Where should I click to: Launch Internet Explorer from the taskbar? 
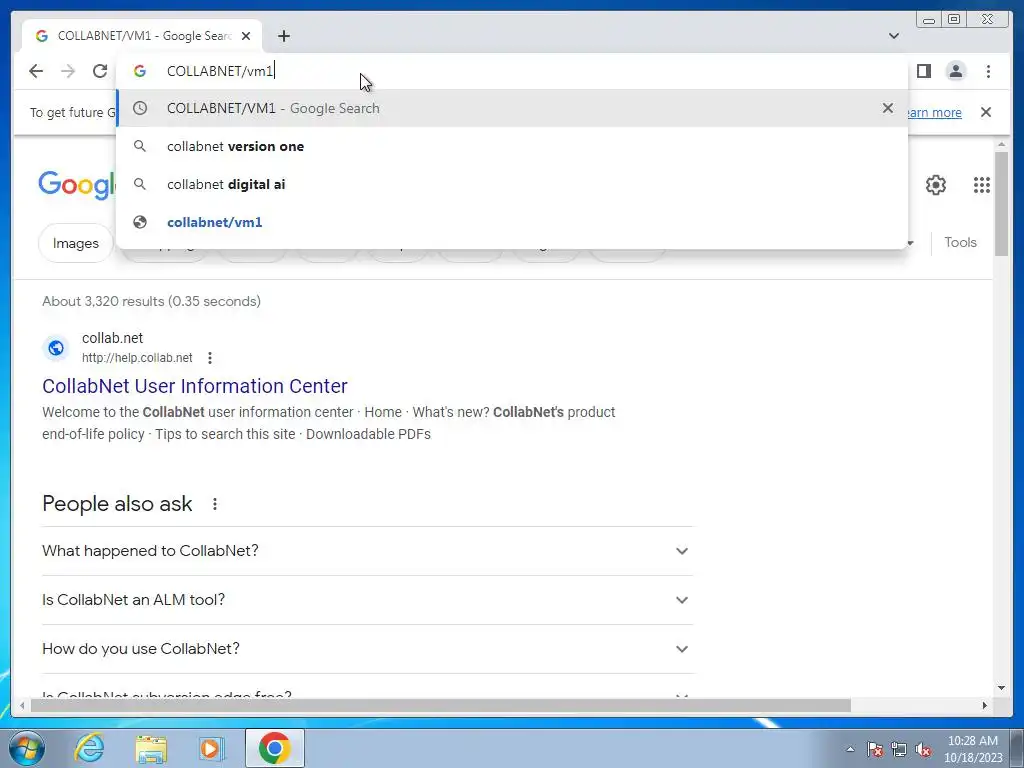[89, 748]
